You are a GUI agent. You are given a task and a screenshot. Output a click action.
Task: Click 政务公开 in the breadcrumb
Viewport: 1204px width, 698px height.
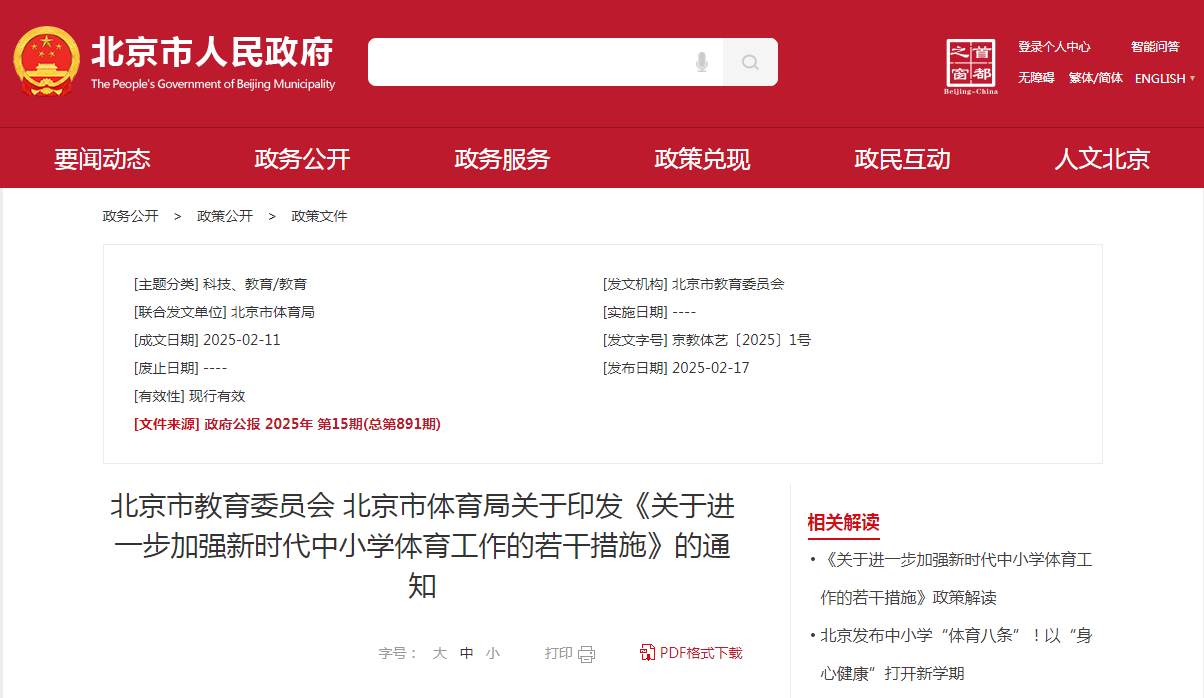click(130, 216)
